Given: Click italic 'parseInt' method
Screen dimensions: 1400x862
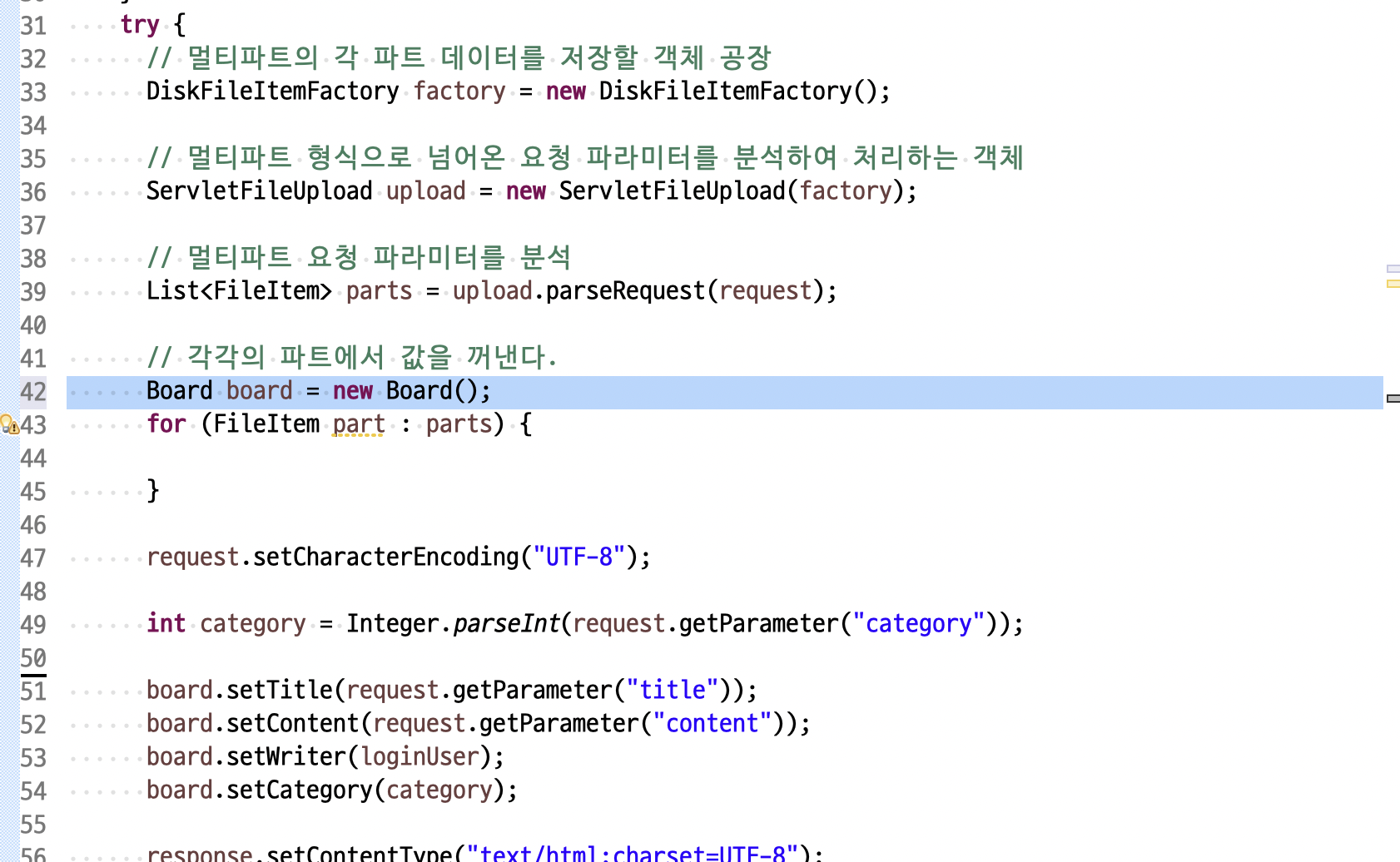Looking at the screenshot, I should pos(506,623).
